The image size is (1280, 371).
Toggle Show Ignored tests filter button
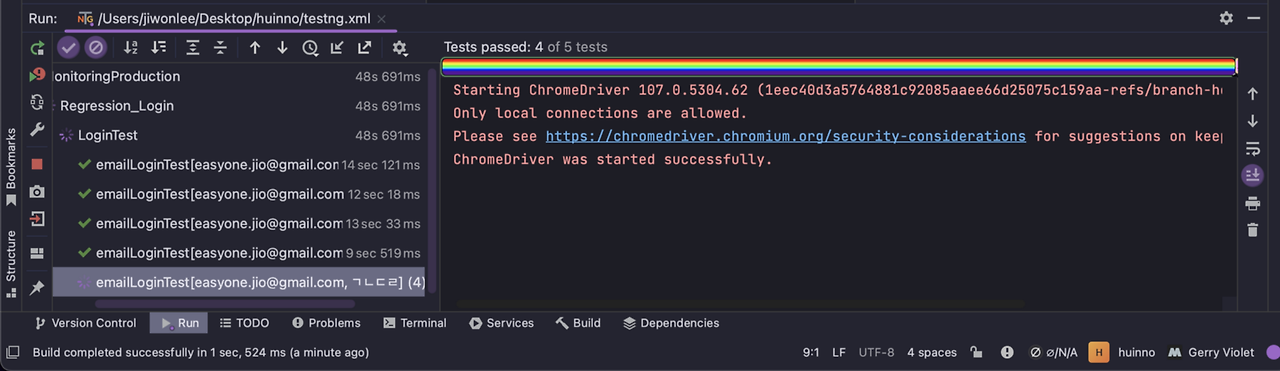tap(95, 47)
